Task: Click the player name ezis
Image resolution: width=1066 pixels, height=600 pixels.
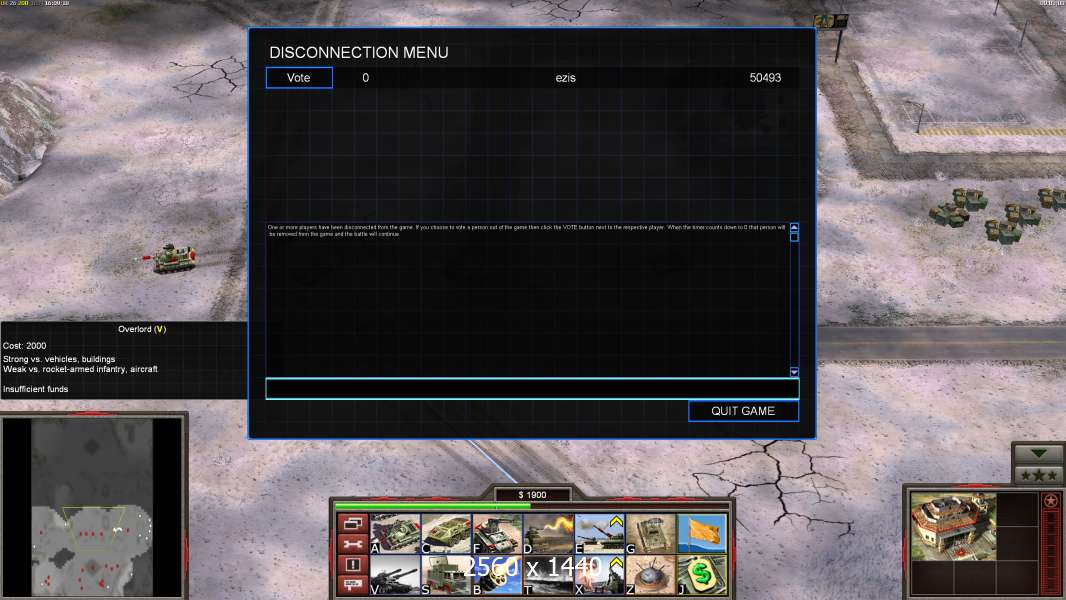Action: point(566,77)
